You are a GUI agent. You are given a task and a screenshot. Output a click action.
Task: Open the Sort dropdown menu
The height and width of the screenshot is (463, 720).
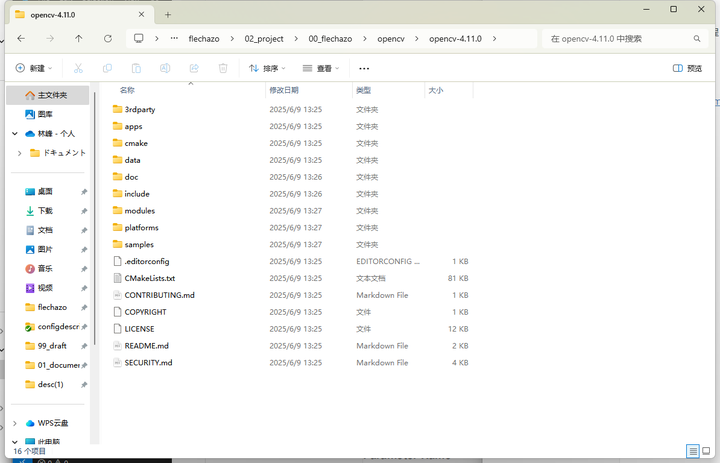point(267,68)
